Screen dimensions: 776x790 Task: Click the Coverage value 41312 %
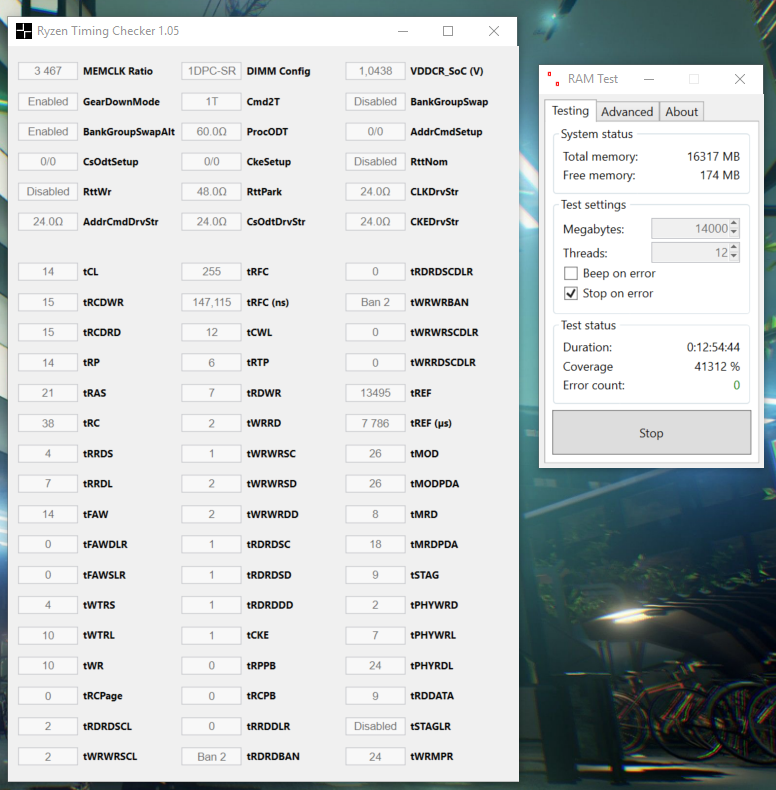pos(717,366)
